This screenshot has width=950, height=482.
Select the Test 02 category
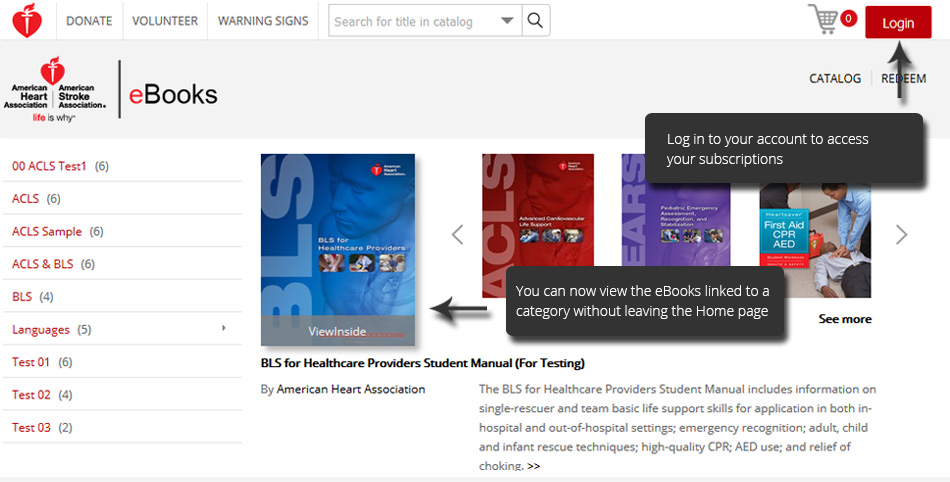point(31,395)
